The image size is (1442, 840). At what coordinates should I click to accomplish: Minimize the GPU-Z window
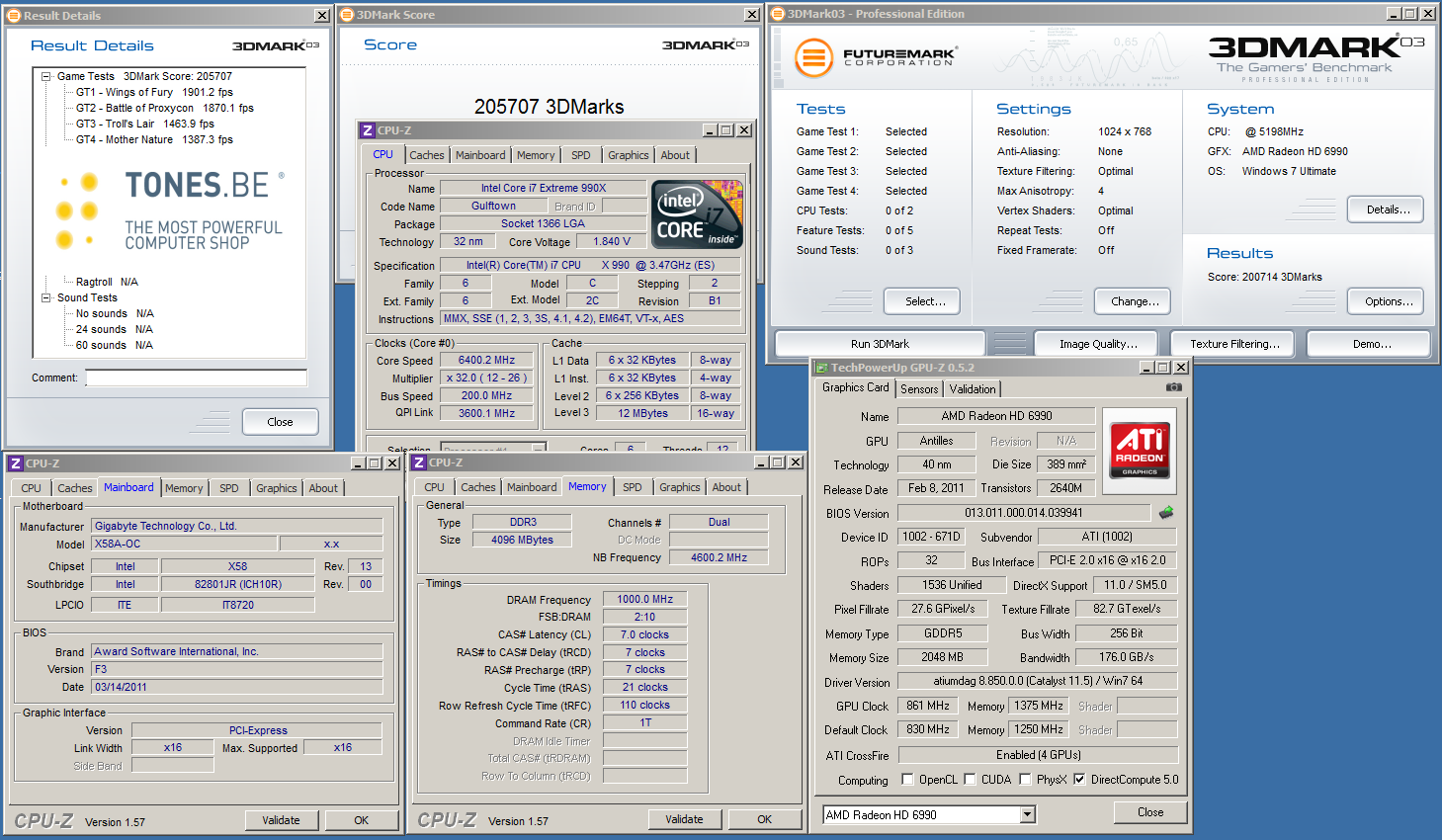click(1146, 368)
